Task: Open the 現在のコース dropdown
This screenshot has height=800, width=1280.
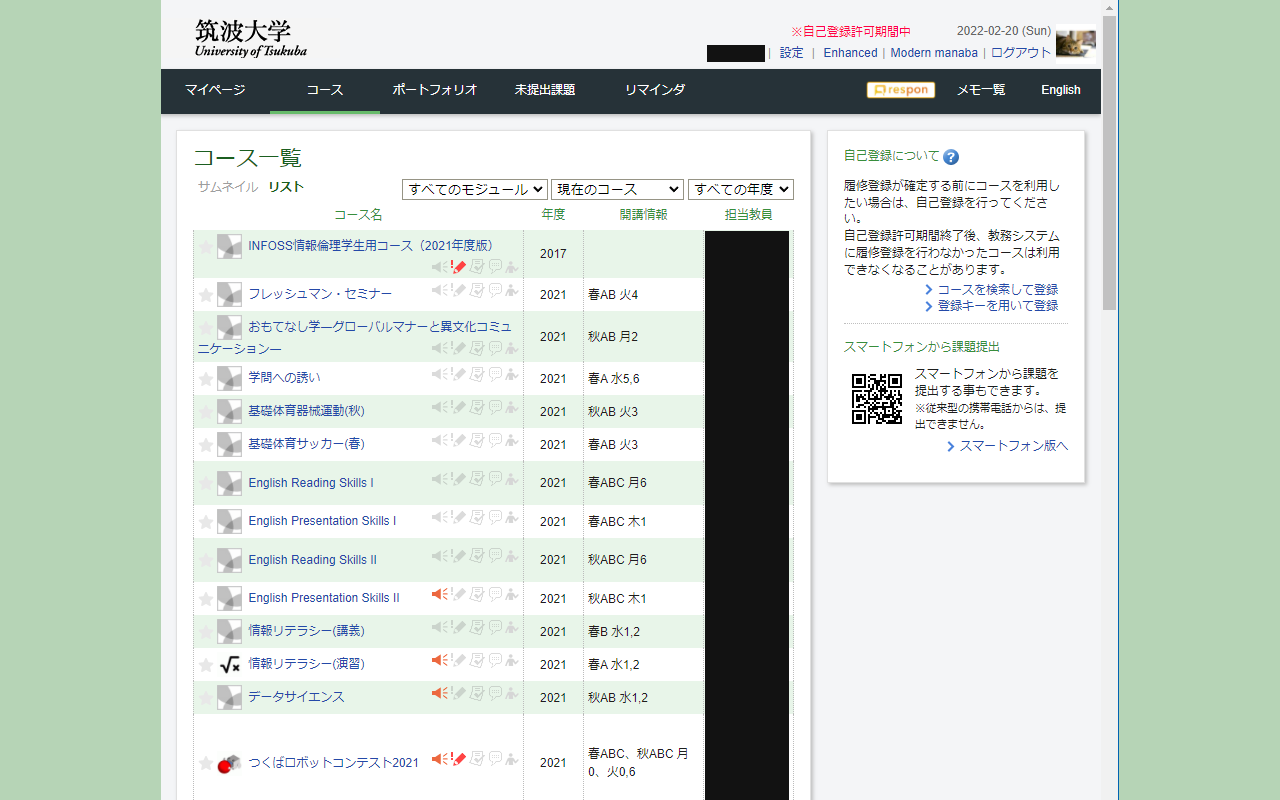Action: point(617,189)
